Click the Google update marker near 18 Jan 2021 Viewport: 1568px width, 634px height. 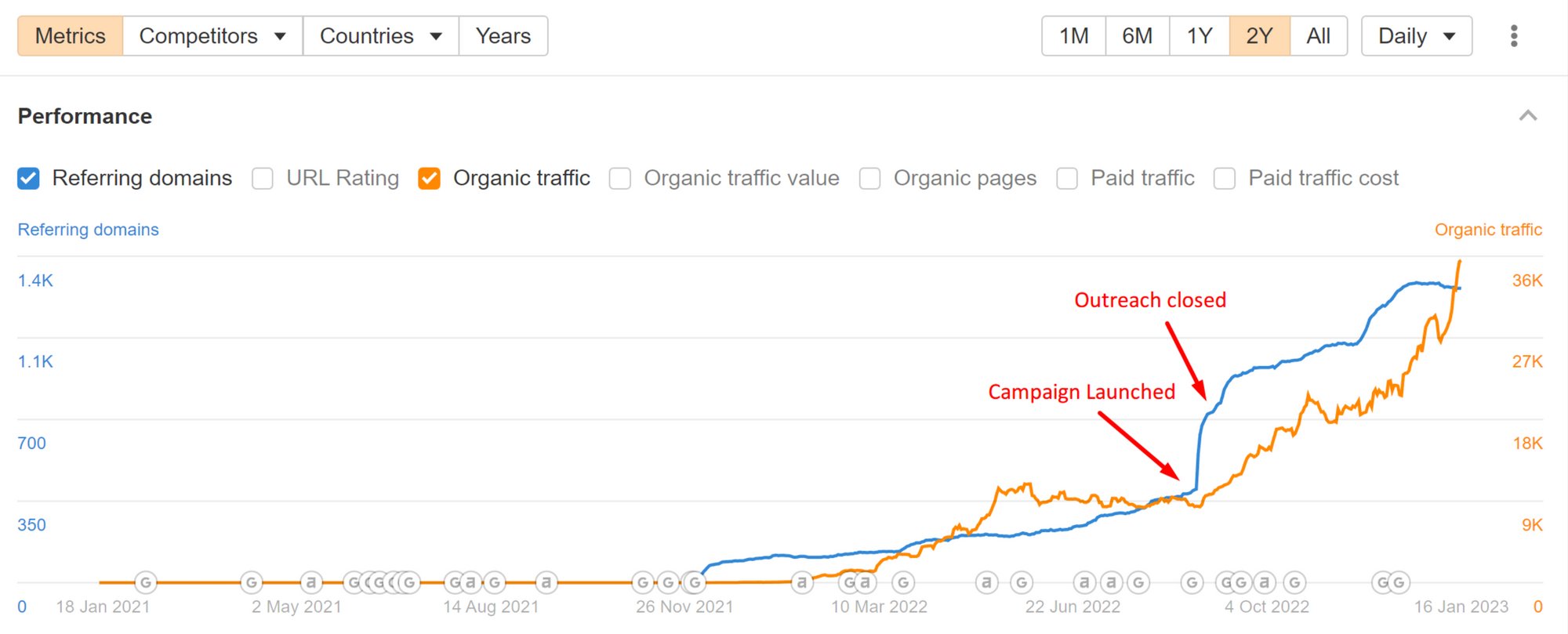(x=146, y=582)
